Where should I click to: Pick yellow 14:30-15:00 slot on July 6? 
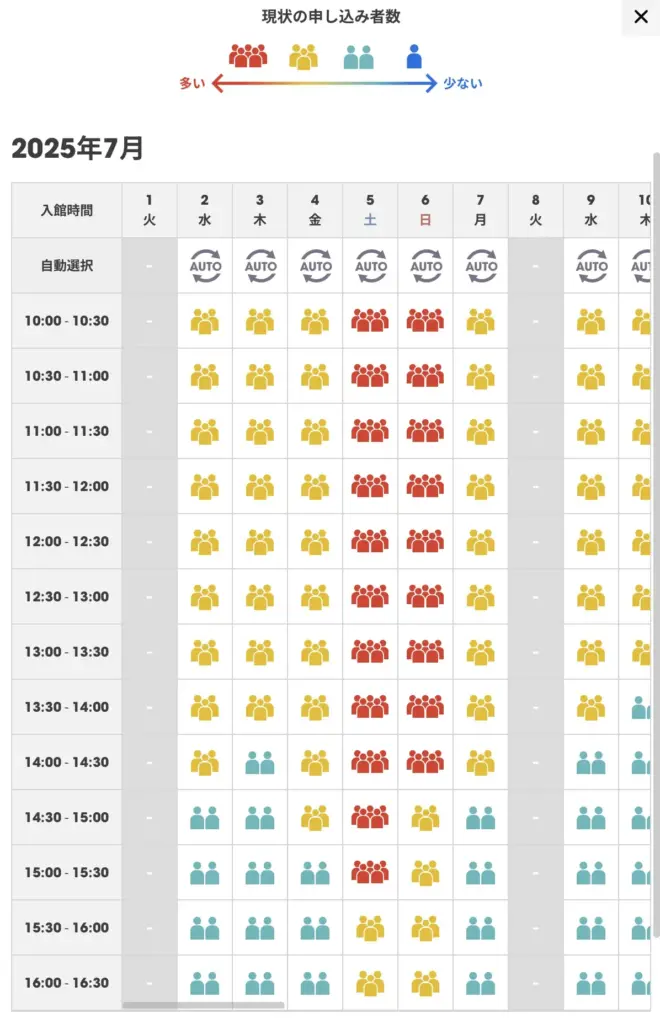425,818
